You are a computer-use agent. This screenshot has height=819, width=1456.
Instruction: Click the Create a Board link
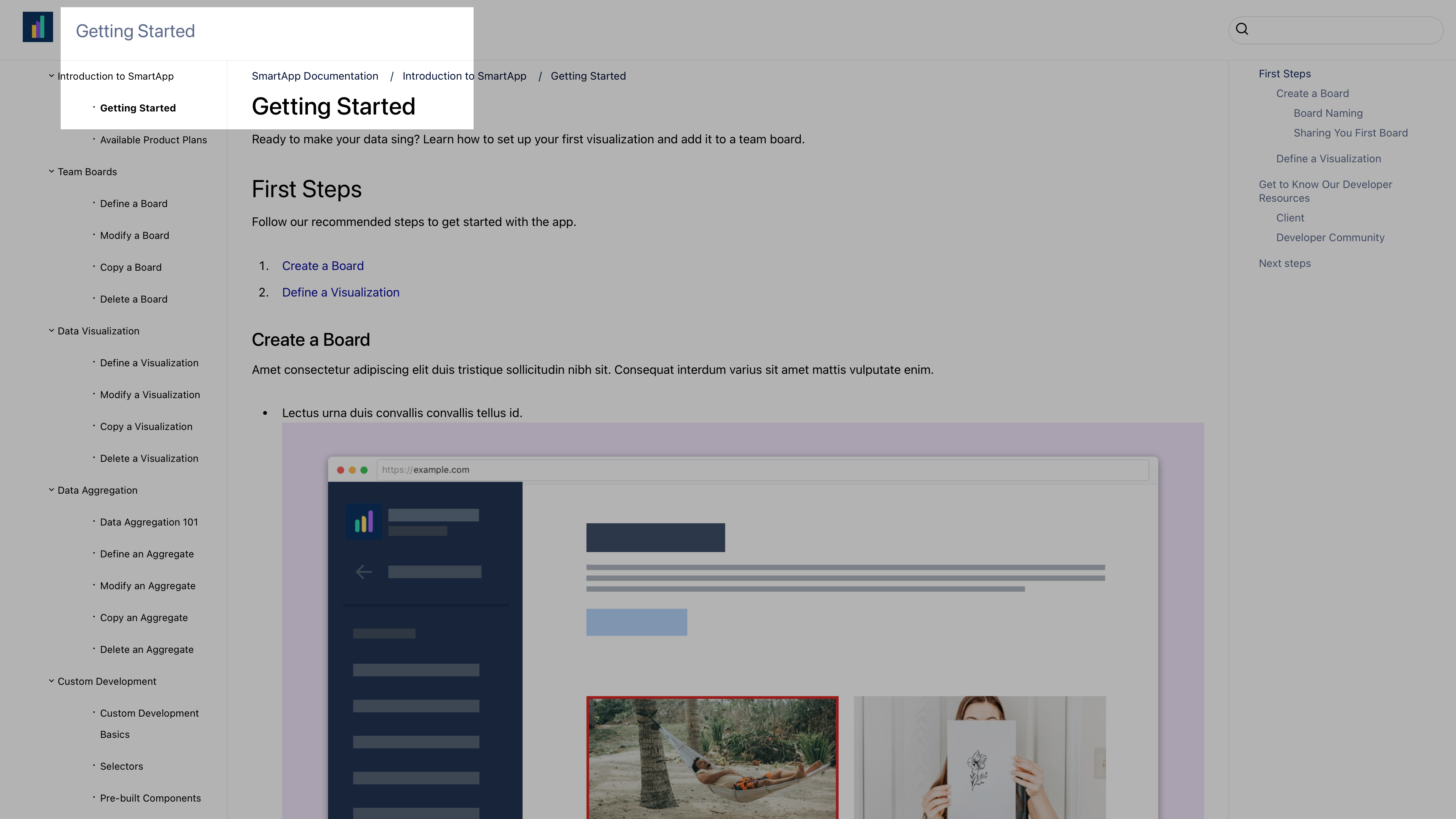(322, 265)
